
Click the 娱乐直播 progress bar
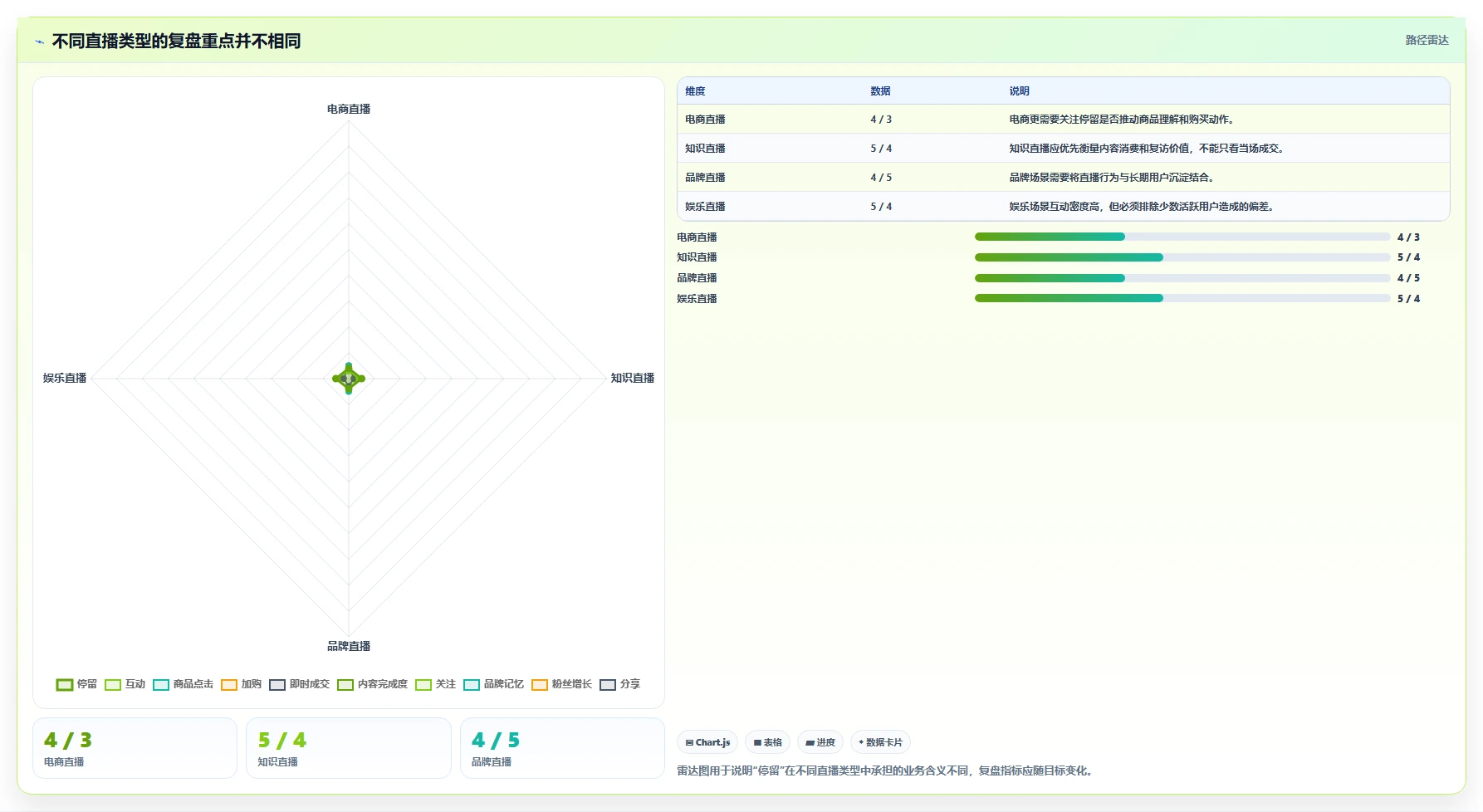tap(1182, 298)
